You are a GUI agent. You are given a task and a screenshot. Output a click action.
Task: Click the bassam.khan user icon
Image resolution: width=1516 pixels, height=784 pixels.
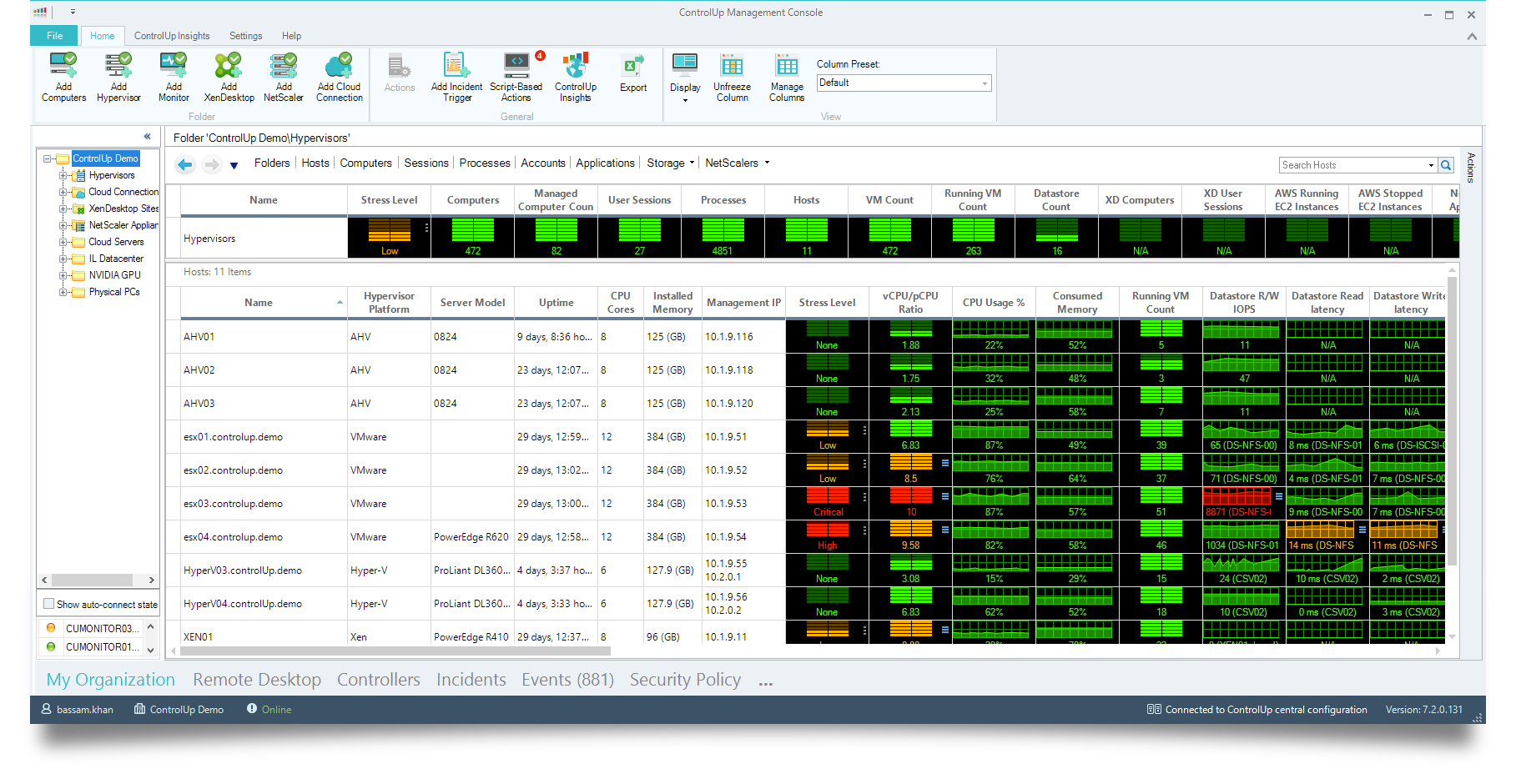[47, 709]
